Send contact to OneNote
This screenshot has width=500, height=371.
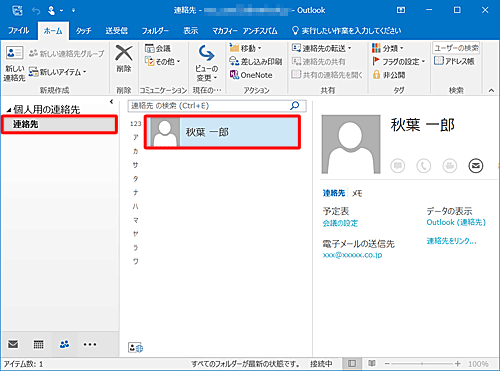(251, 75)
